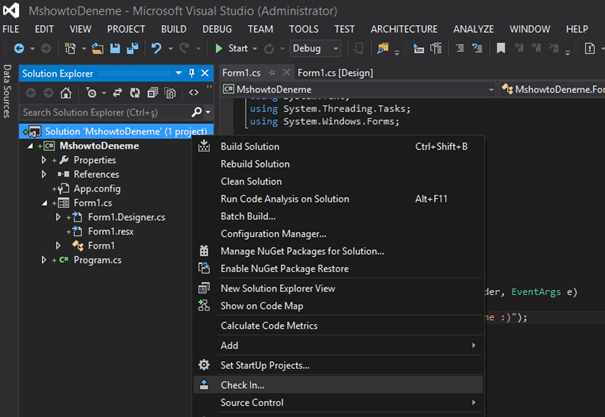Click Enable NuGet Package Restore
605x417 pixels.
pos(338,268)
